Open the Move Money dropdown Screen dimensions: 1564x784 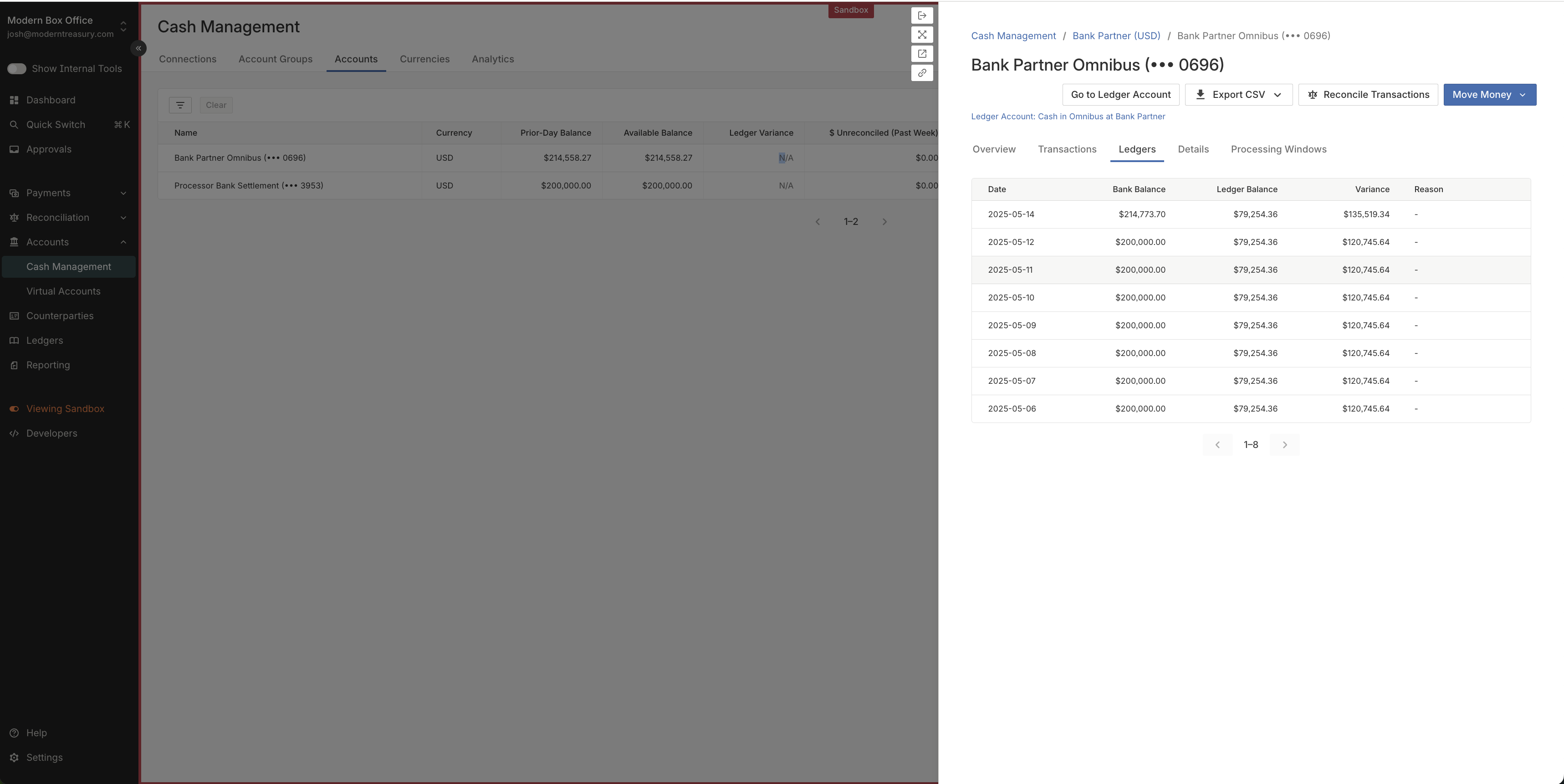click(1490, 95)
